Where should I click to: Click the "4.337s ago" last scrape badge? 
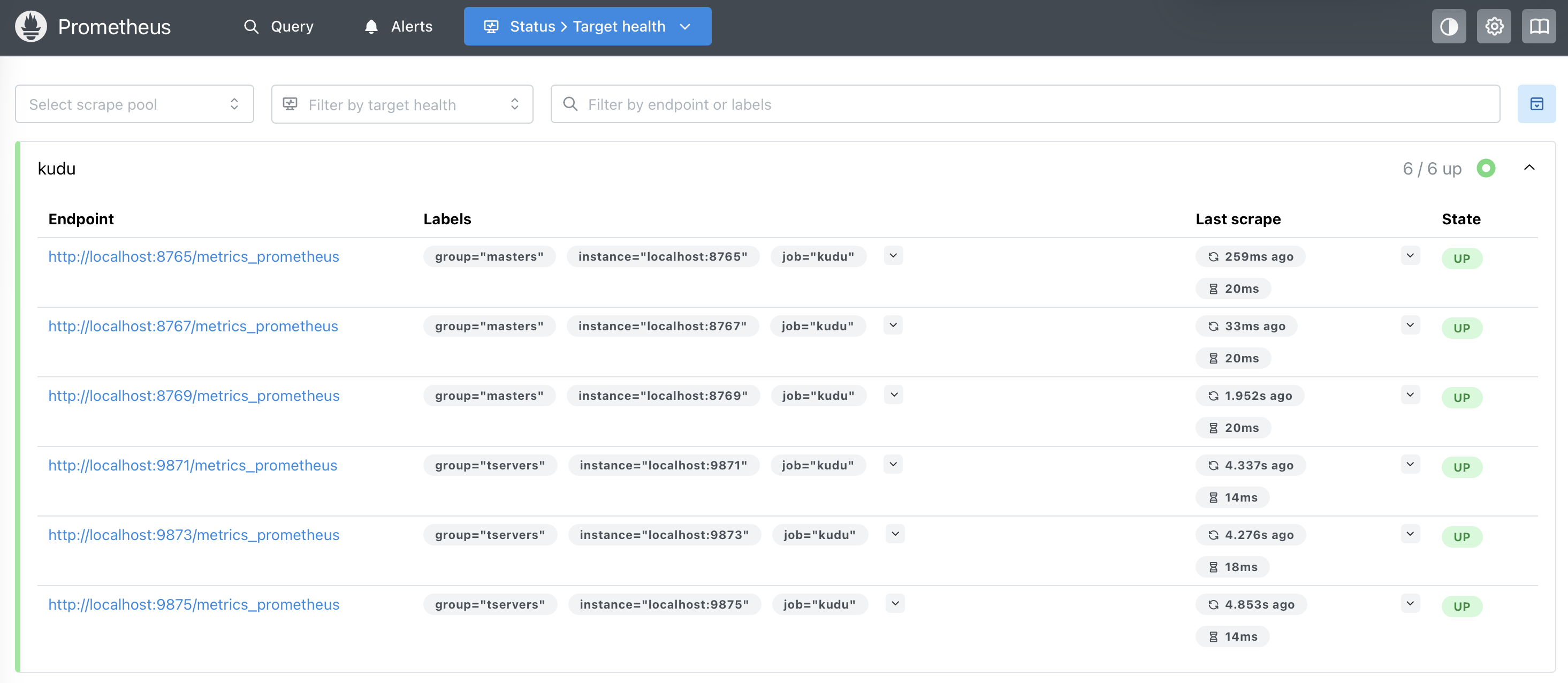(x=1251, y=465)
